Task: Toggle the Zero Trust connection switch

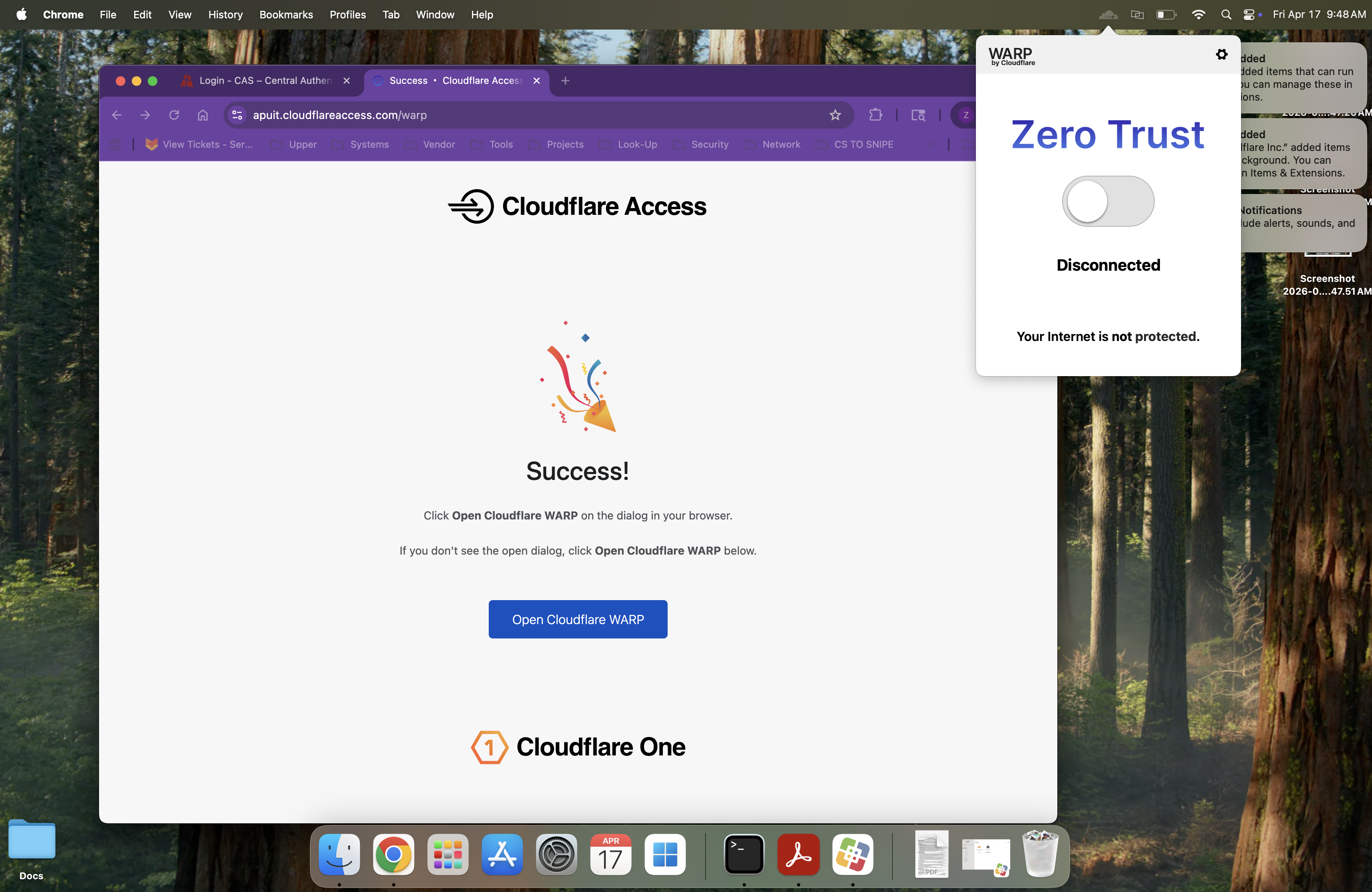Action: click(1107, 201)
